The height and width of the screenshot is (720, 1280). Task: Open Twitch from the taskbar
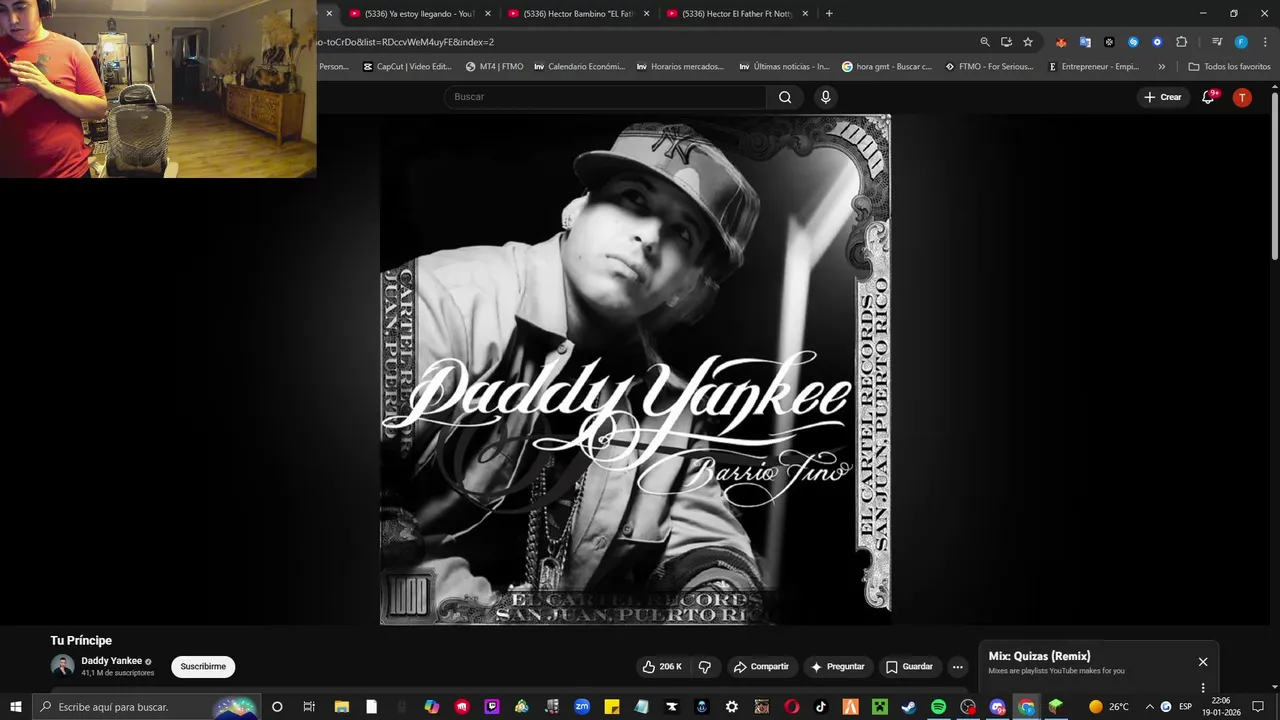click(492, 707)
